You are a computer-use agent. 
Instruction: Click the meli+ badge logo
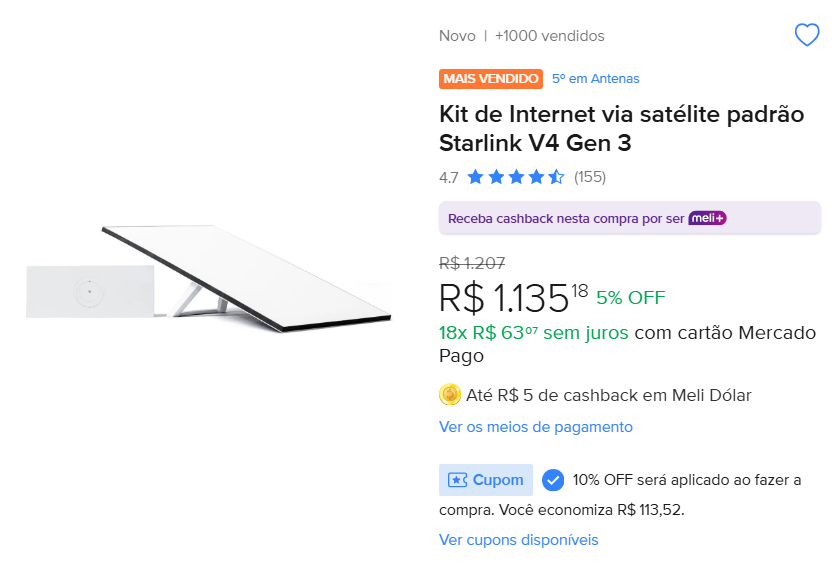[707, 218]
